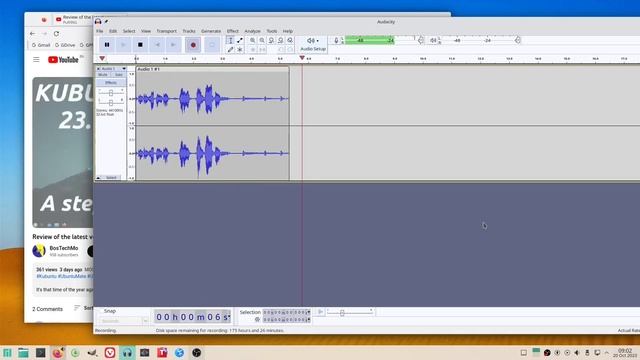Screen dimensions: 640x360
Task: Click the speaker playback meter icon
Action: click(x=433, y=40)
